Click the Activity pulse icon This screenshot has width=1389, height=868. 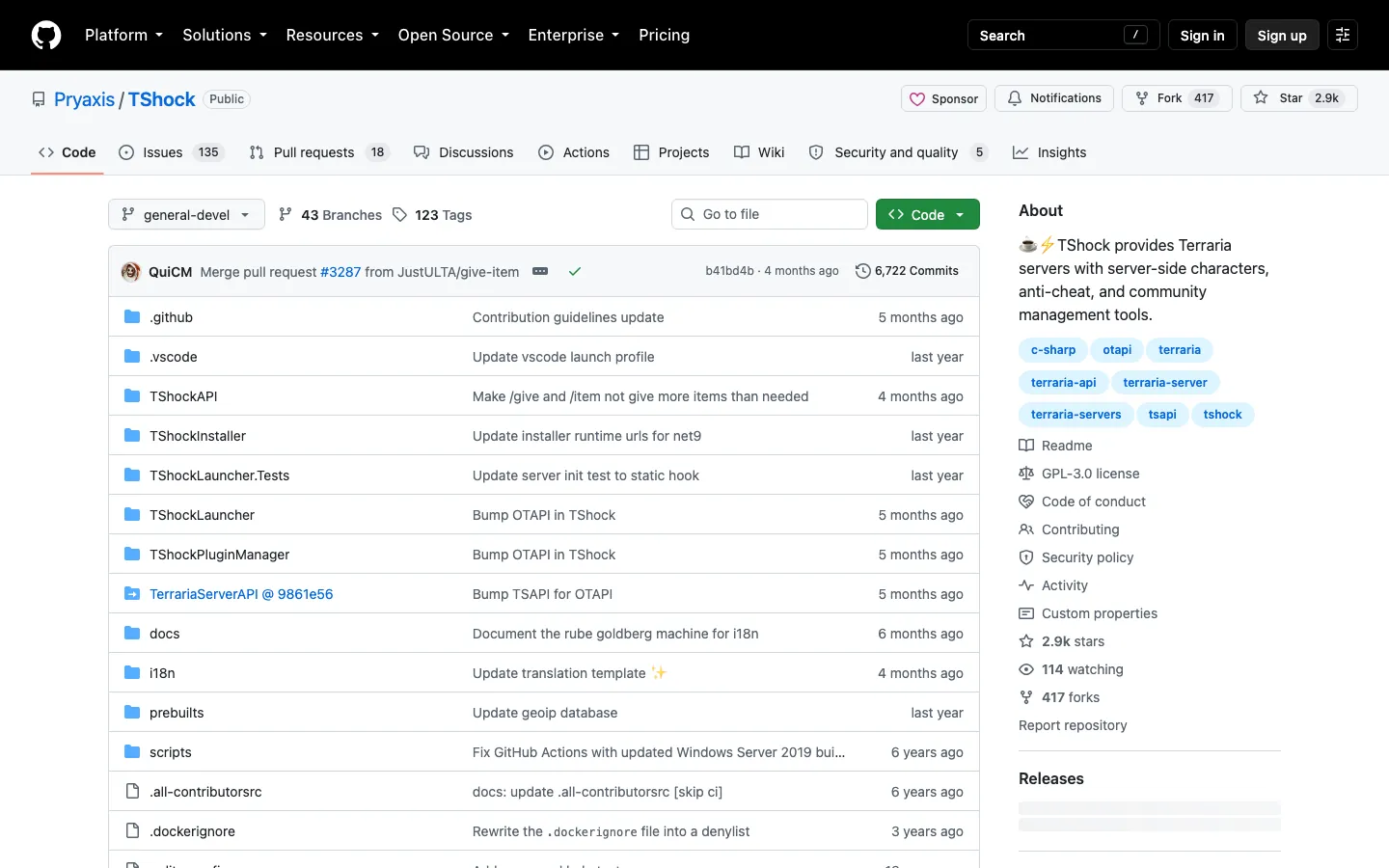1026,585
